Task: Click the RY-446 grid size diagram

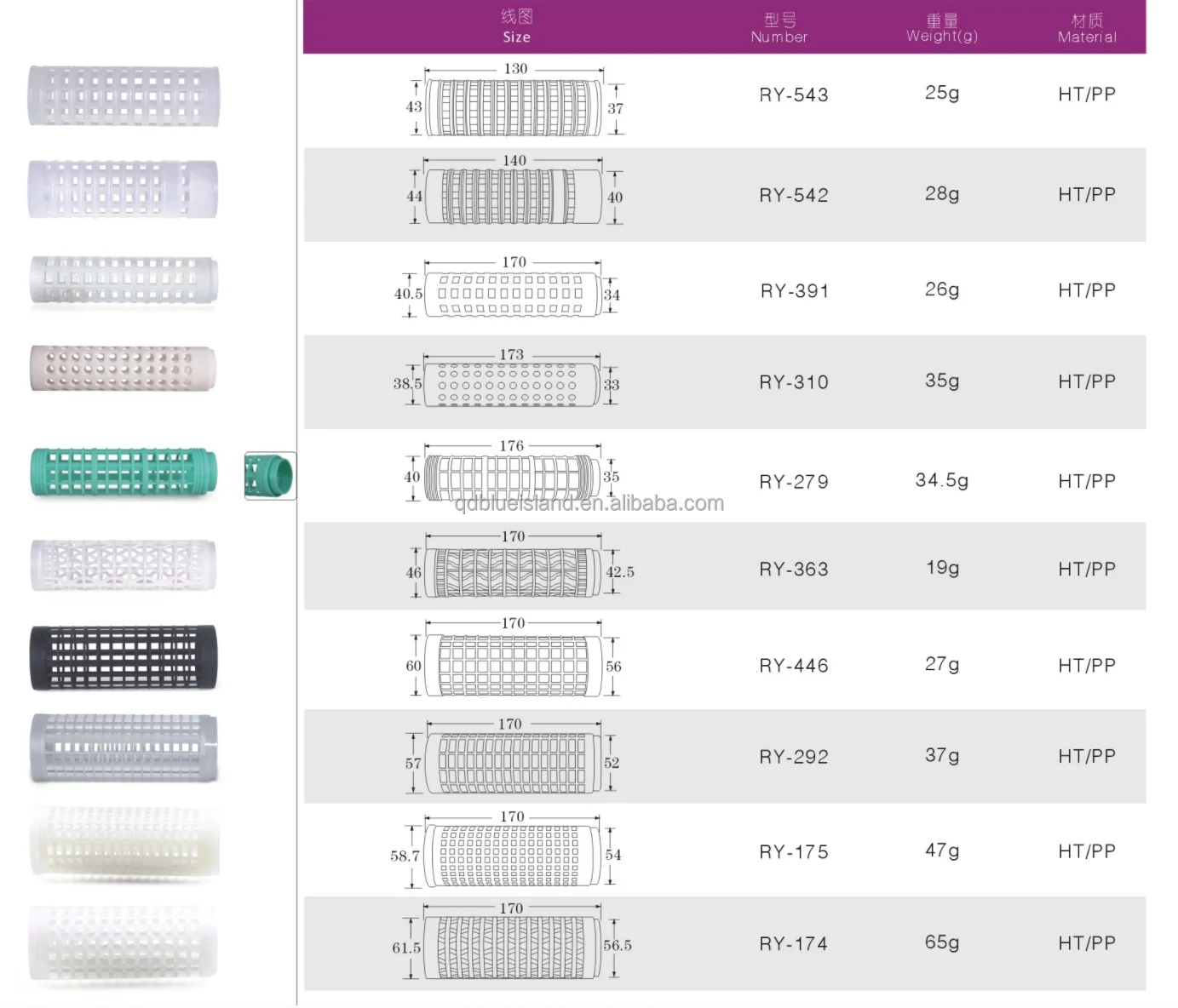Action: pos(513,666)
